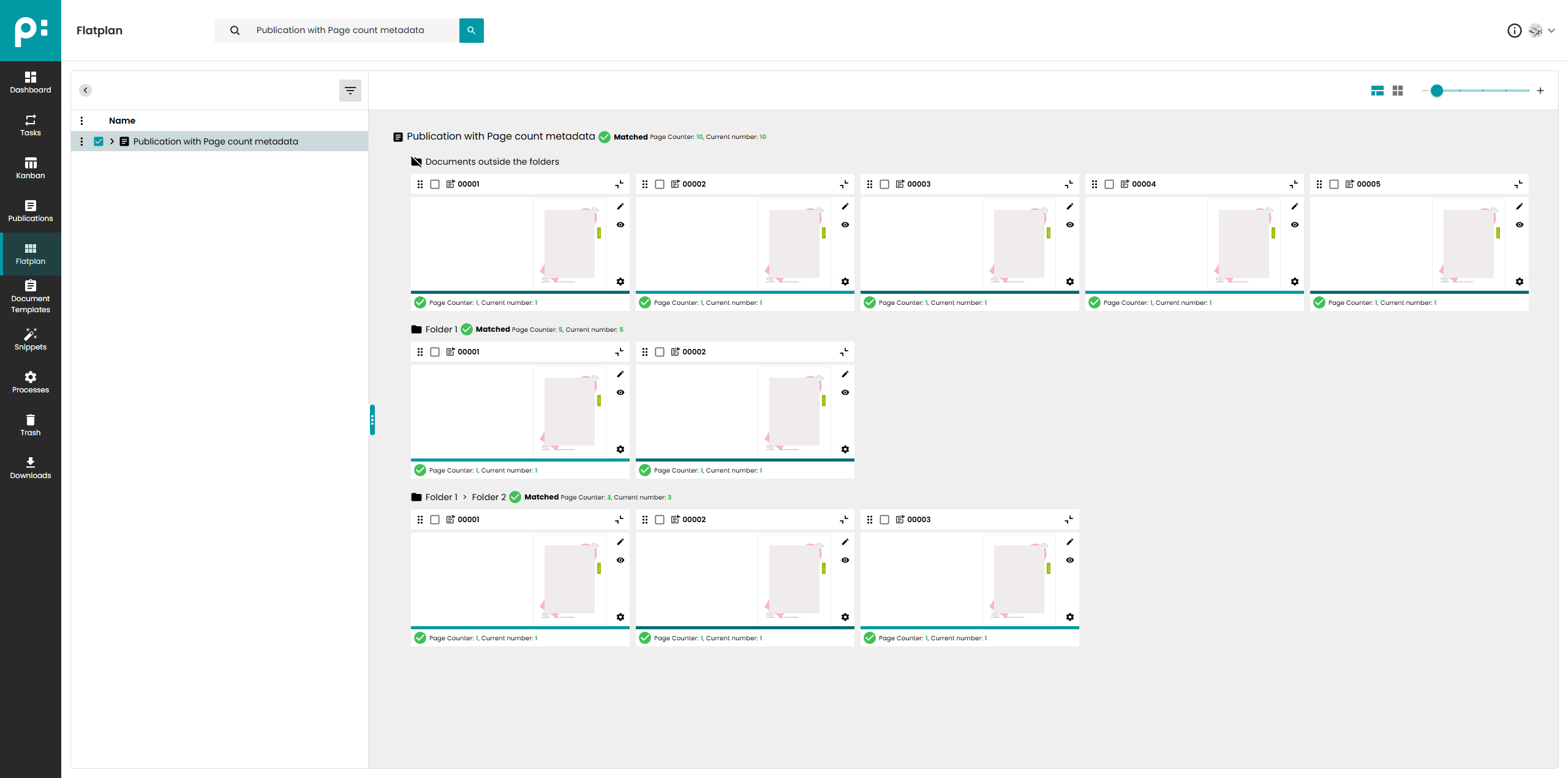Uncheck the Publication with Page count metadata row
The height and width of the screenshot is (778, 1568).
(x=99, y=141)
